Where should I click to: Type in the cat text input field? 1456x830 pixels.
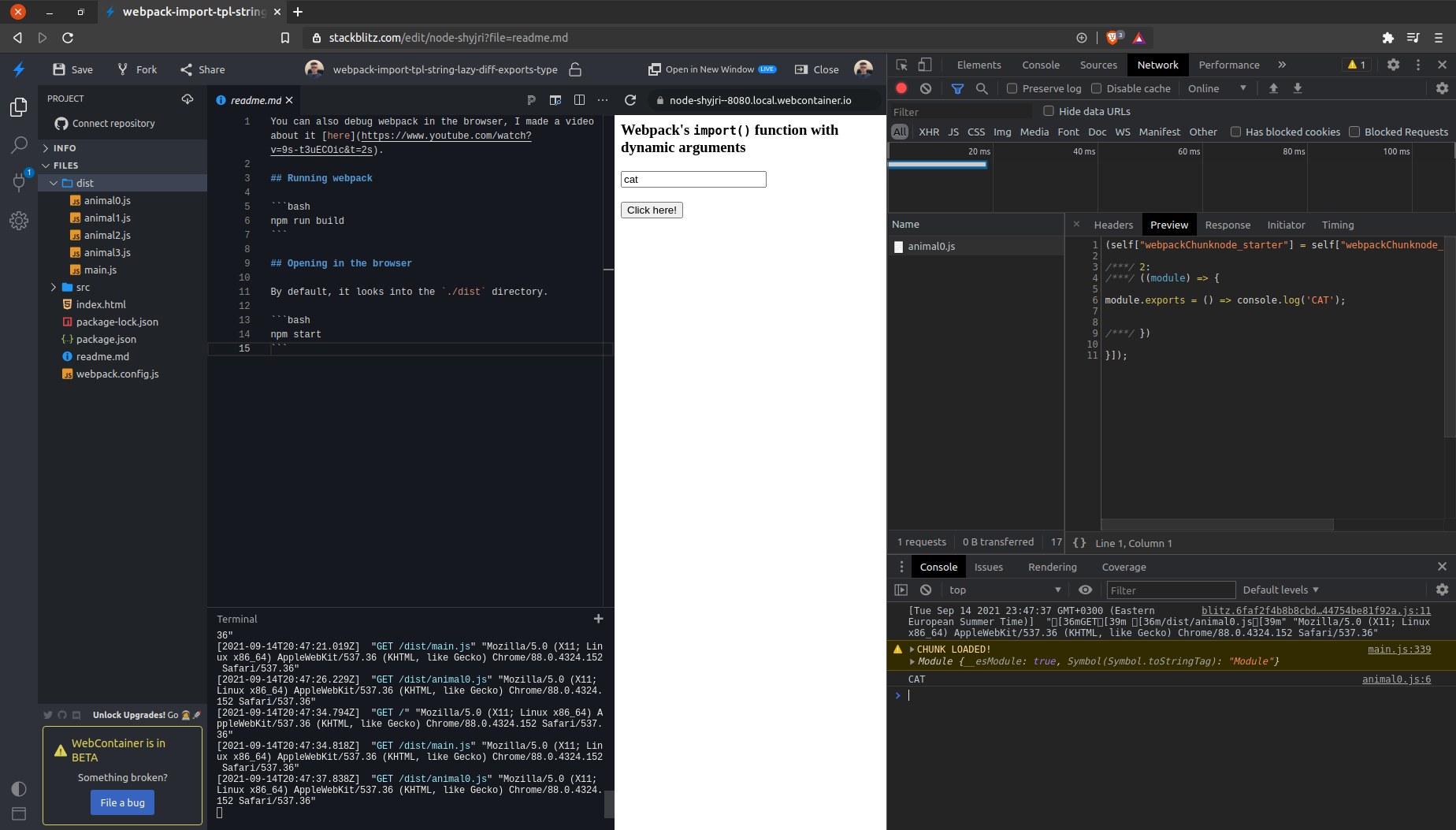coord(693,179)
